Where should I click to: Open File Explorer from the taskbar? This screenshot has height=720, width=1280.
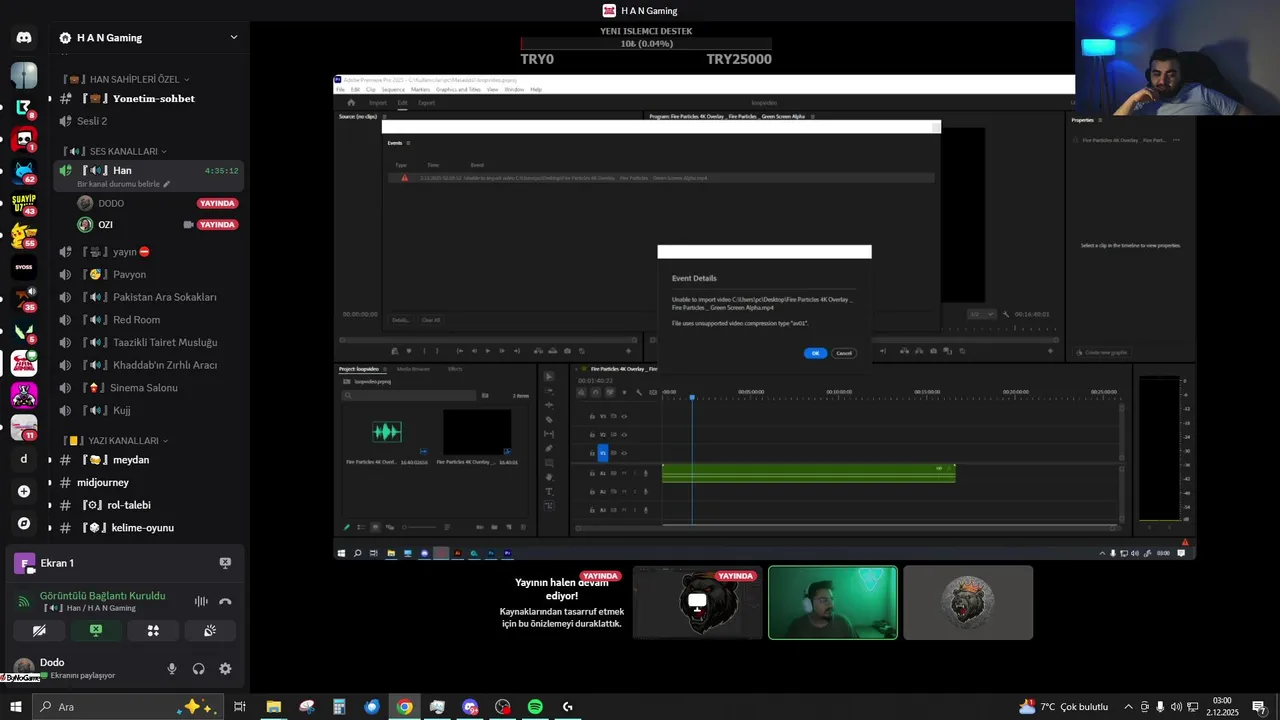[273, 707]
